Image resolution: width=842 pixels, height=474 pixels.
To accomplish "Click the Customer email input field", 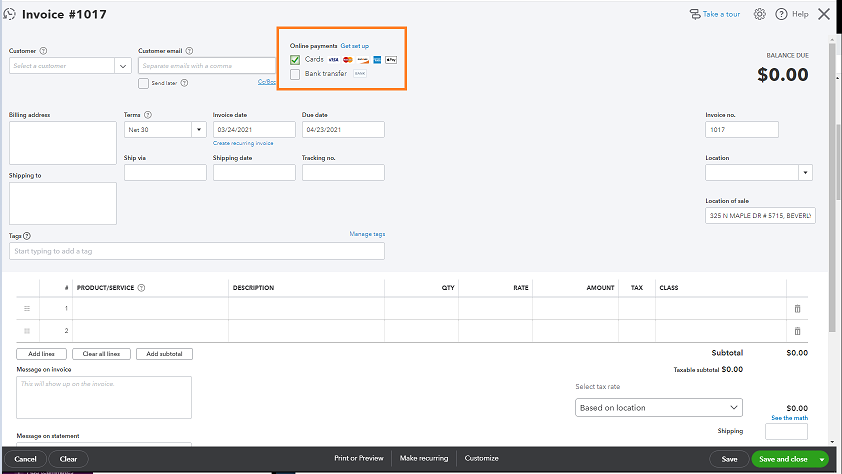I will 207,66.
